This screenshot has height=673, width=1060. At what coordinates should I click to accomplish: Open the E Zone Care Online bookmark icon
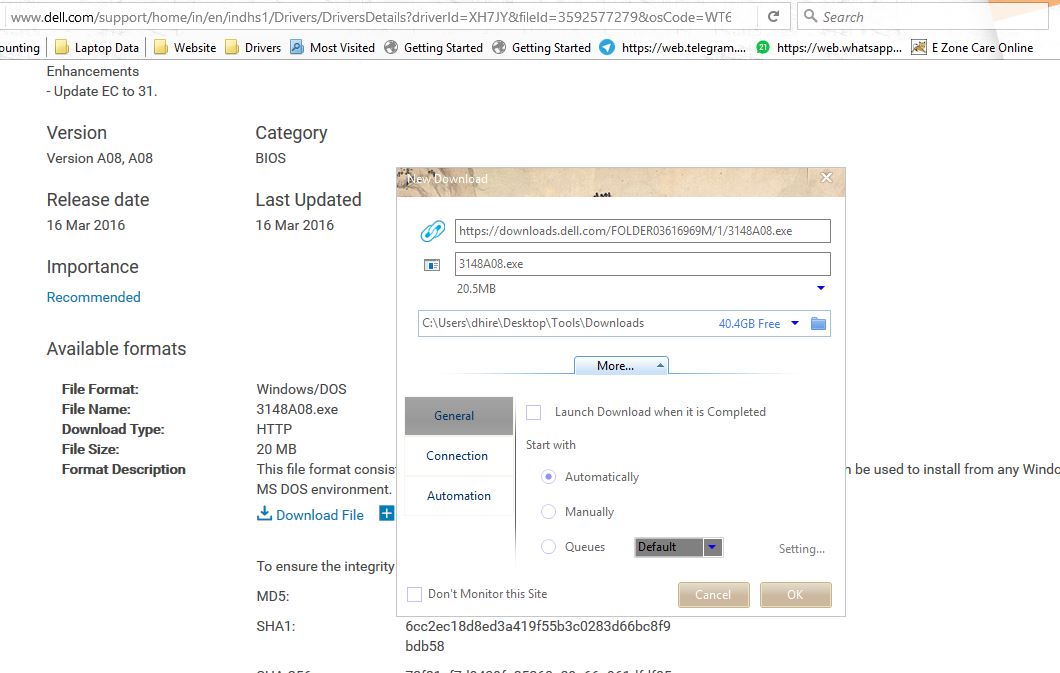919,47
